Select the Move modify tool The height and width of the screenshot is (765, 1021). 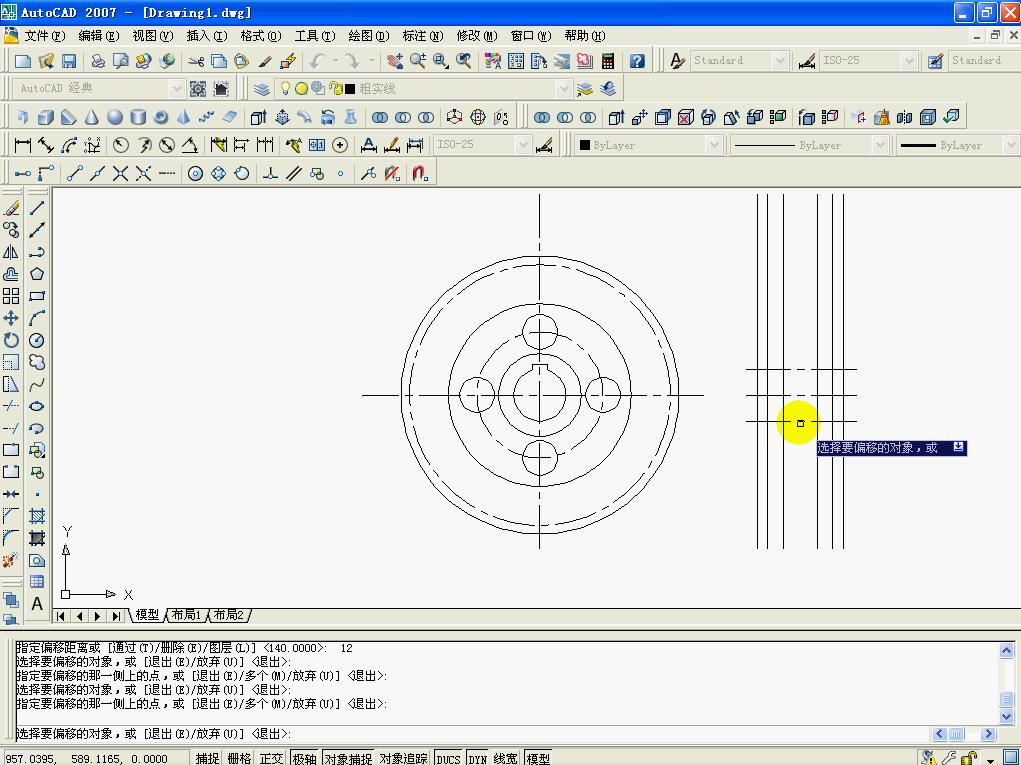pos(11,318)
